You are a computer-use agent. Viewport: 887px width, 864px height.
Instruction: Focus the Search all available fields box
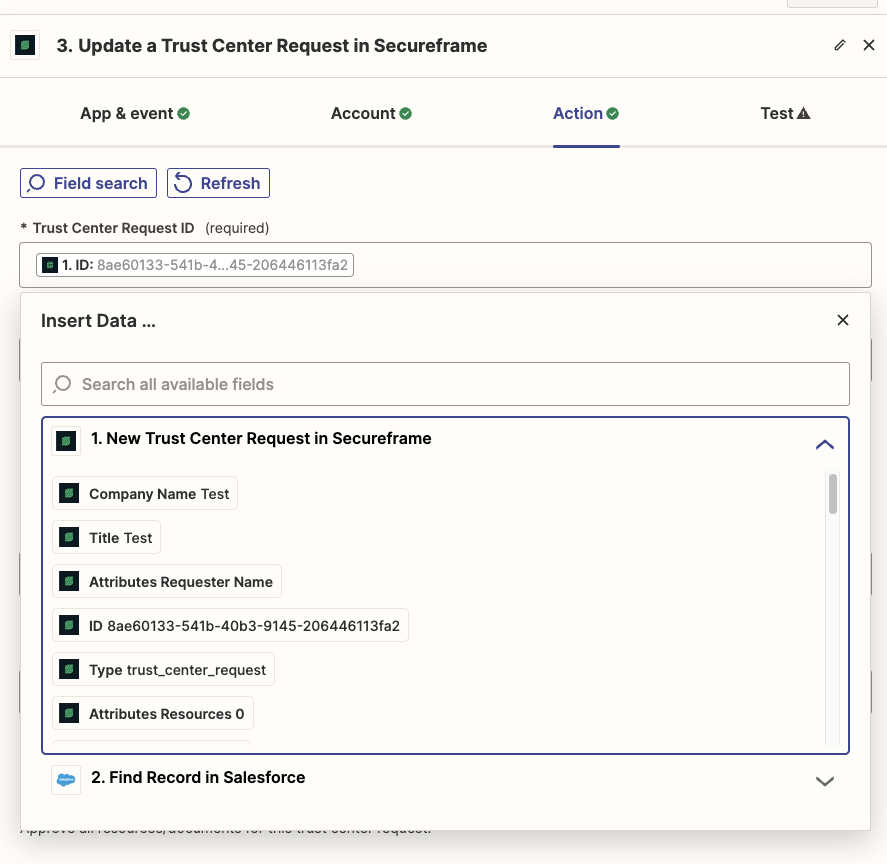445,384
